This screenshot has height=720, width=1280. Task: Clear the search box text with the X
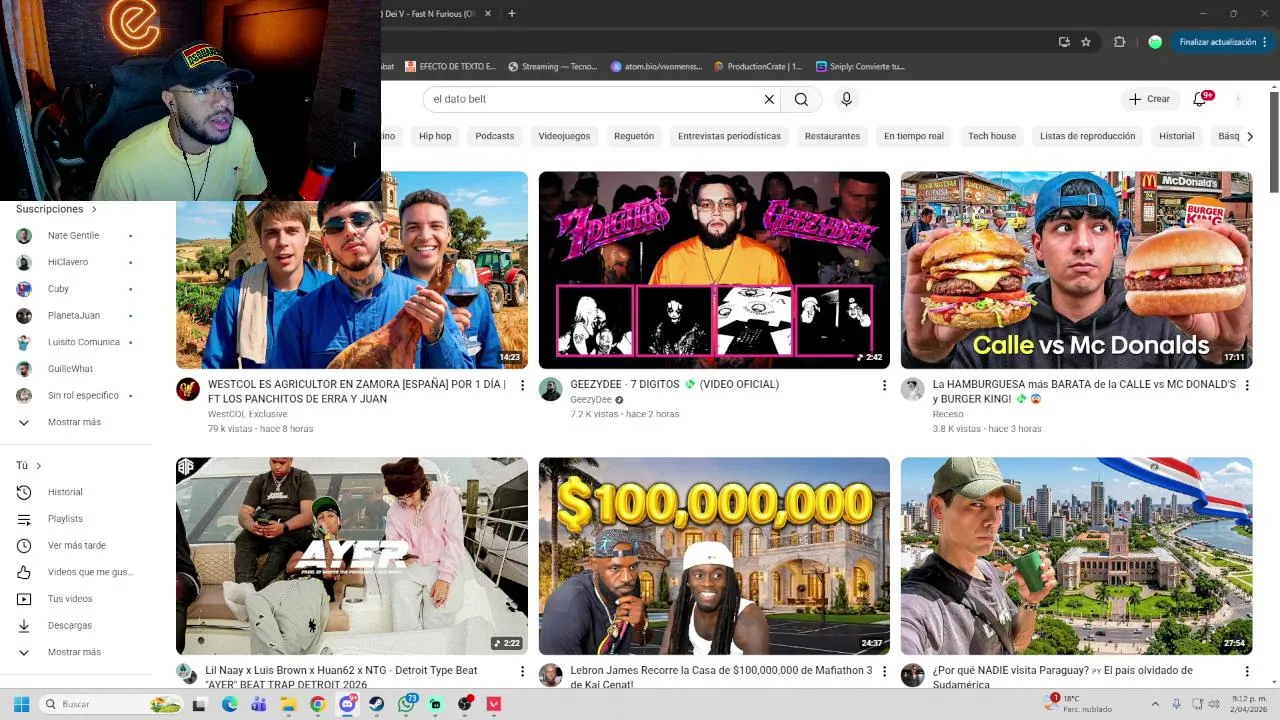point(769,99)
